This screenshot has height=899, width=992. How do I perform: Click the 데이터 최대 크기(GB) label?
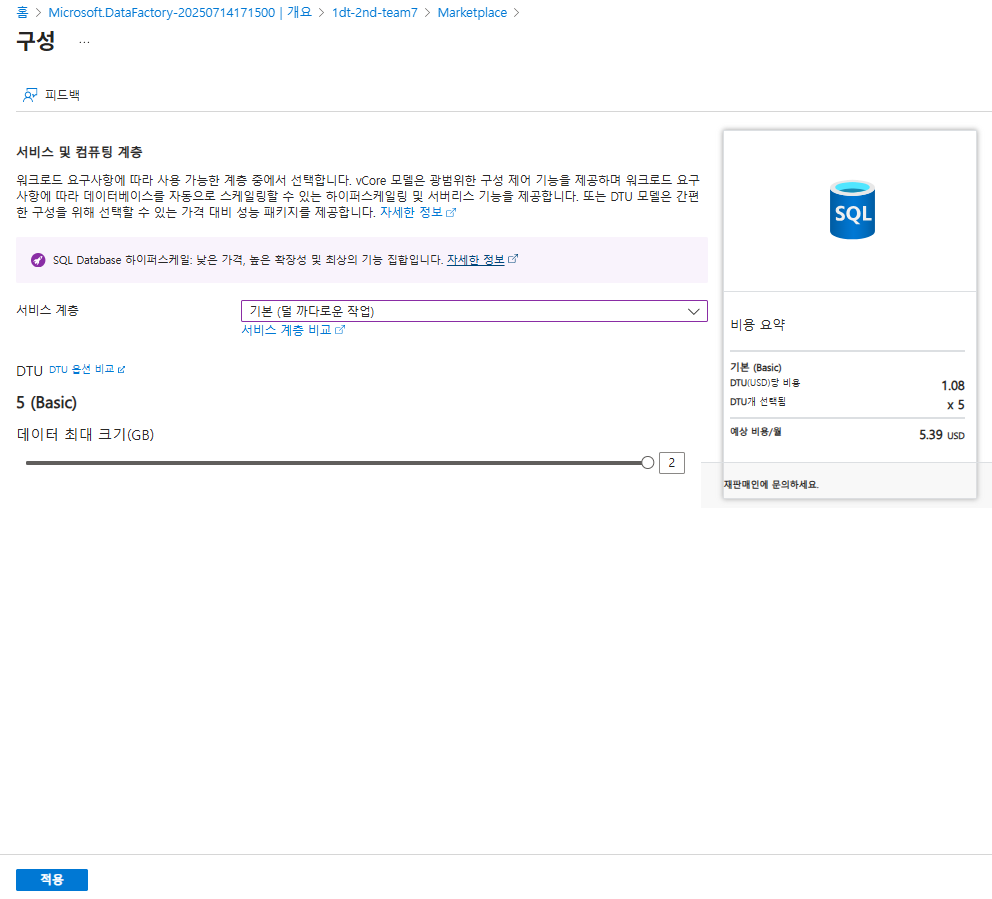85,435
